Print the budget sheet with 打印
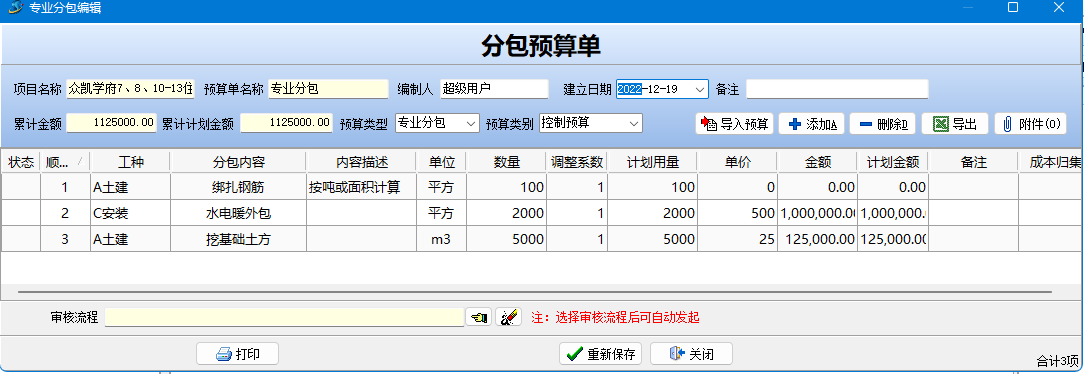 [237, 354]
